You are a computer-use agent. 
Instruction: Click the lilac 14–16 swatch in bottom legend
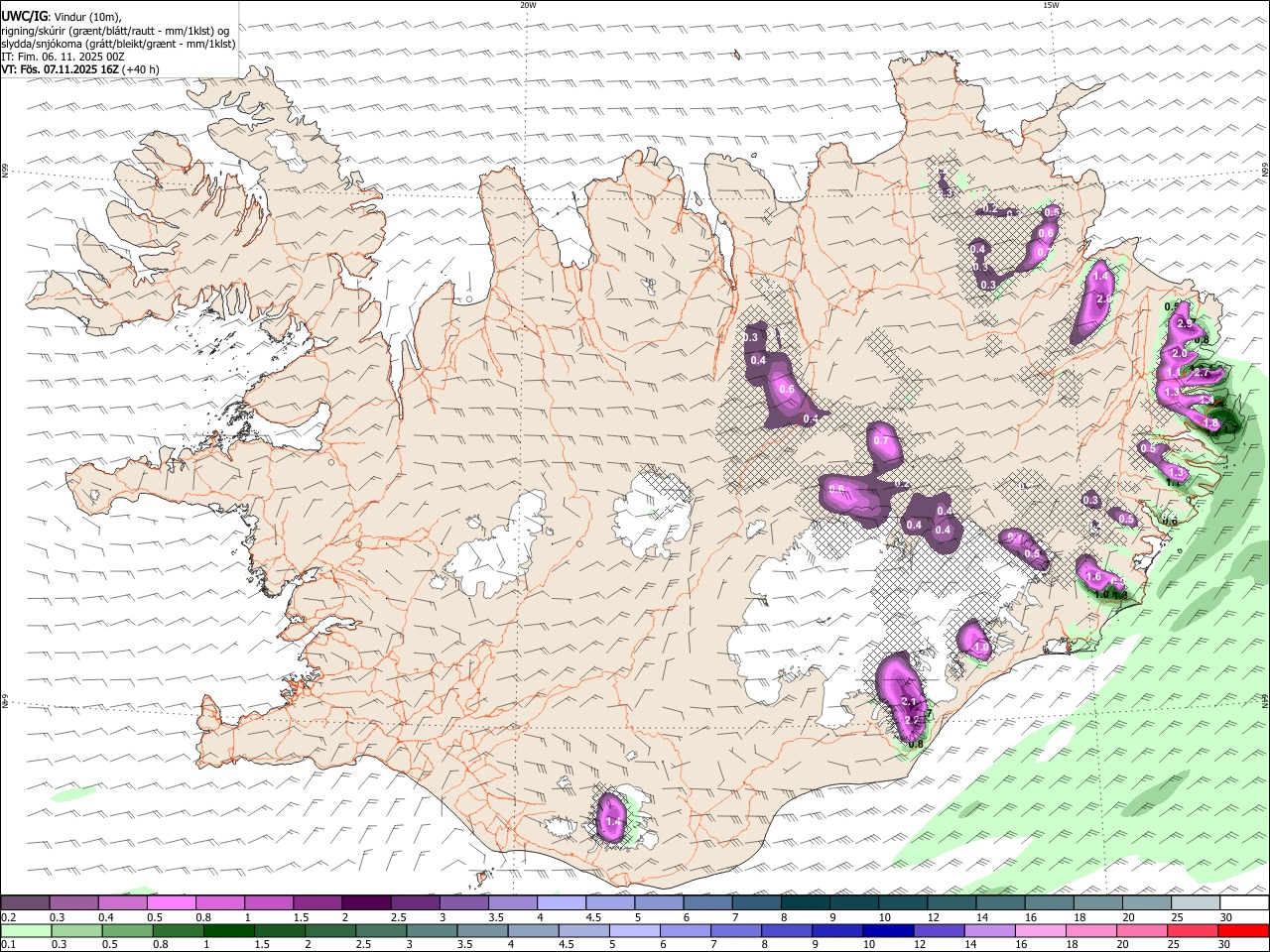[x=990, y=931]
